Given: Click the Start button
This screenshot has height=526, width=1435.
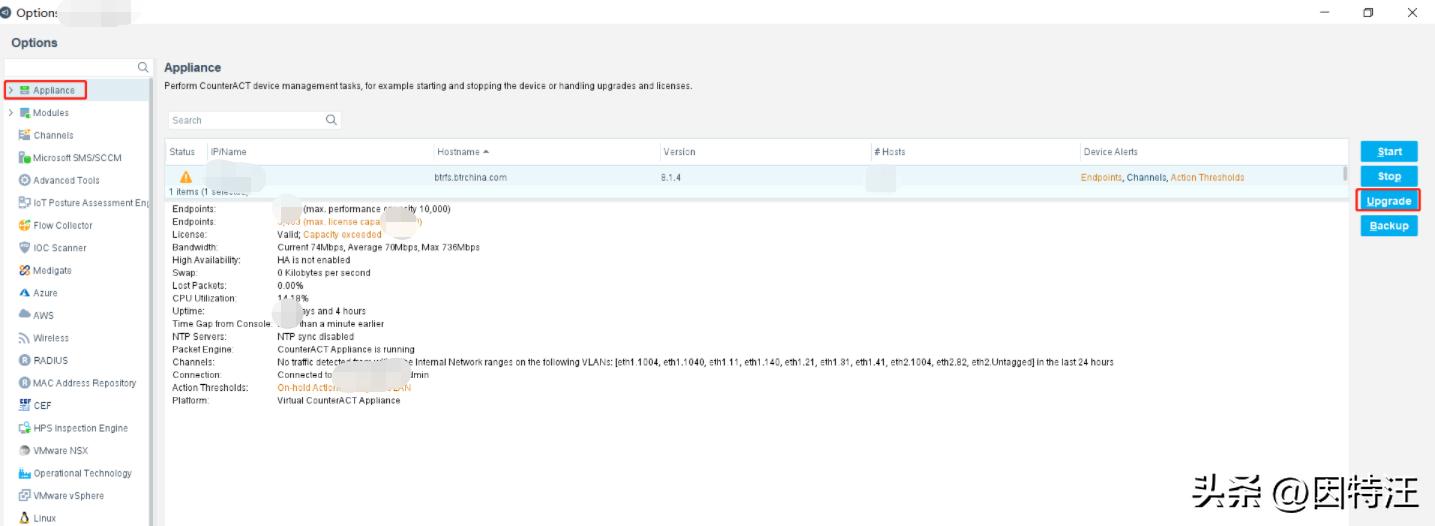Looking at the screenshot, I should pos(1389,152).
